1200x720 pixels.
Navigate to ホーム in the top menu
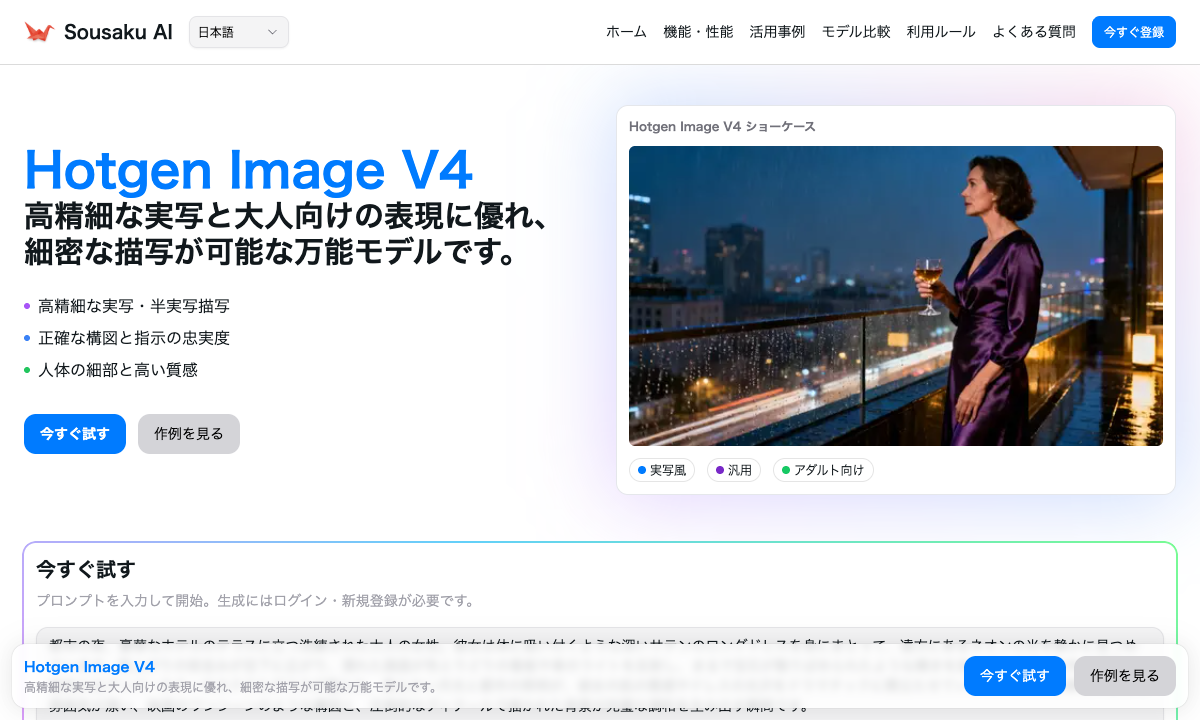click(625, 31)
